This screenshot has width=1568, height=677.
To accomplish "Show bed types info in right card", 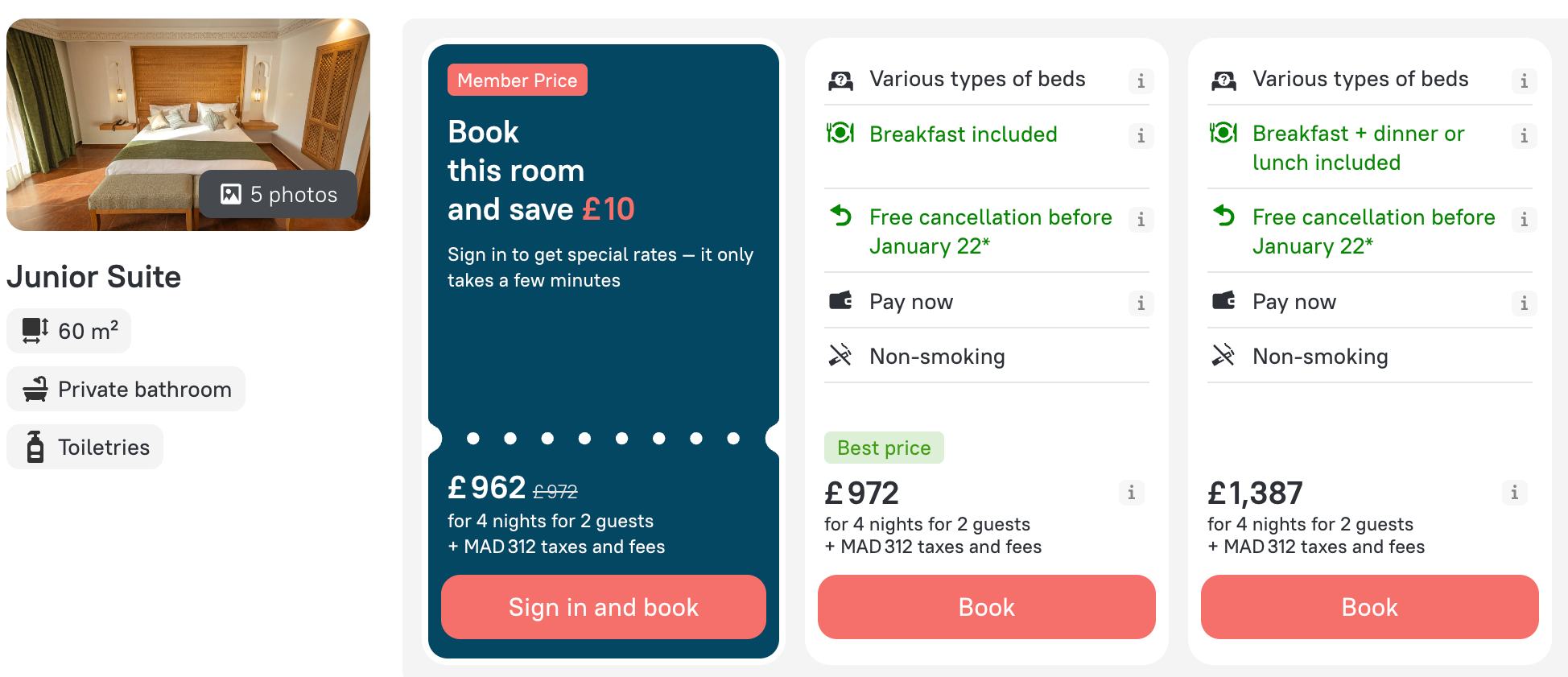I will point(1524,81).
